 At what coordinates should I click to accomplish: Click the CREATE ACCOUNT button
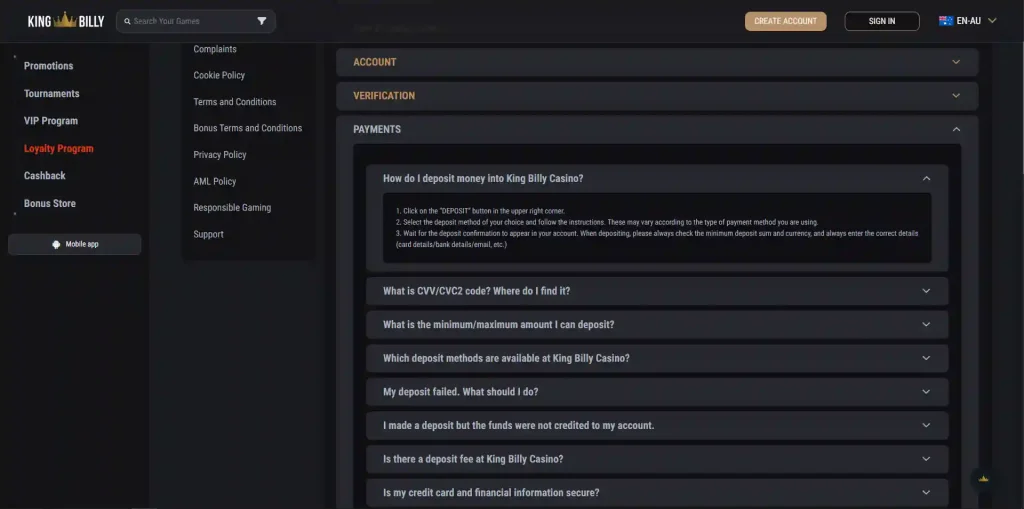(x=786, y=21)
